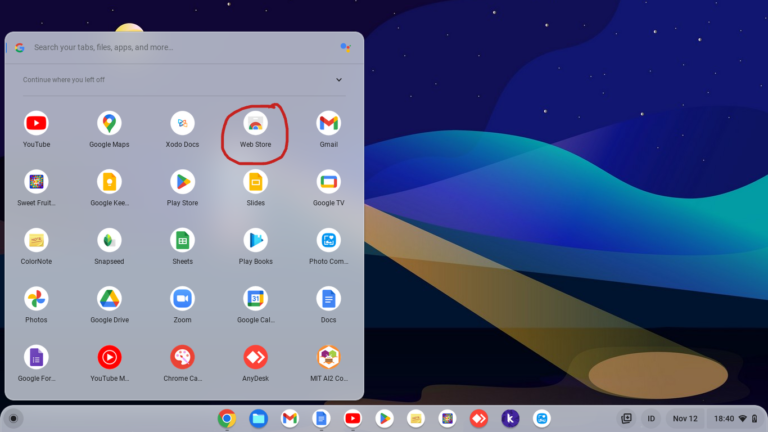Image resolution: width=768 pixels, height=432 pixels.
Task: Activate Google Assistant in the search bar
Action: 345,47
